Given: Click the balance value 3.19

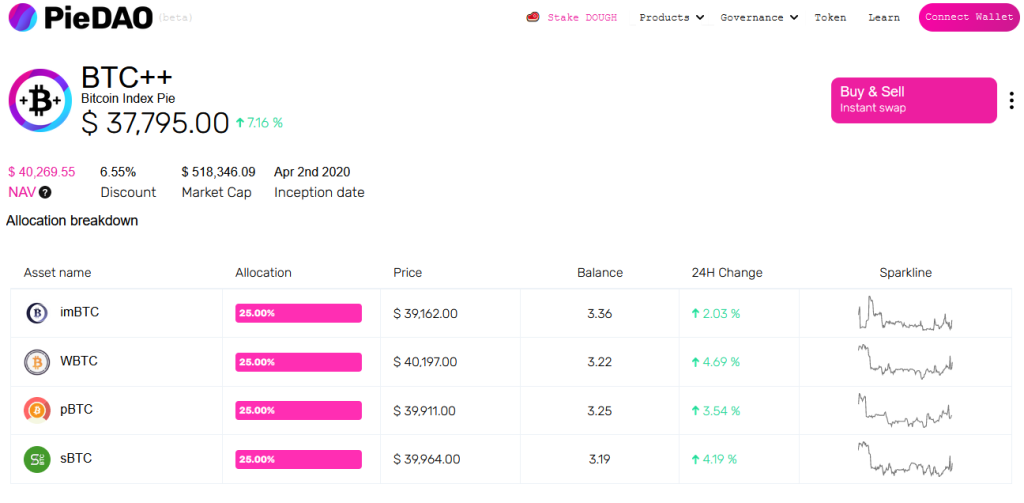Looking at the screenshot, I should tap(600, 459).
